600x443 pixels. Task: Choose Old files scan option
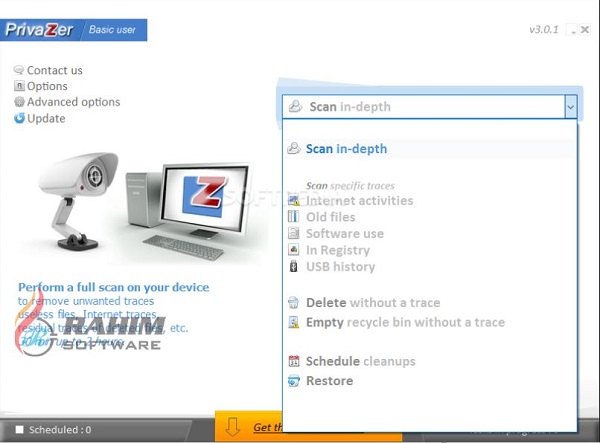(x=331, y=217)
